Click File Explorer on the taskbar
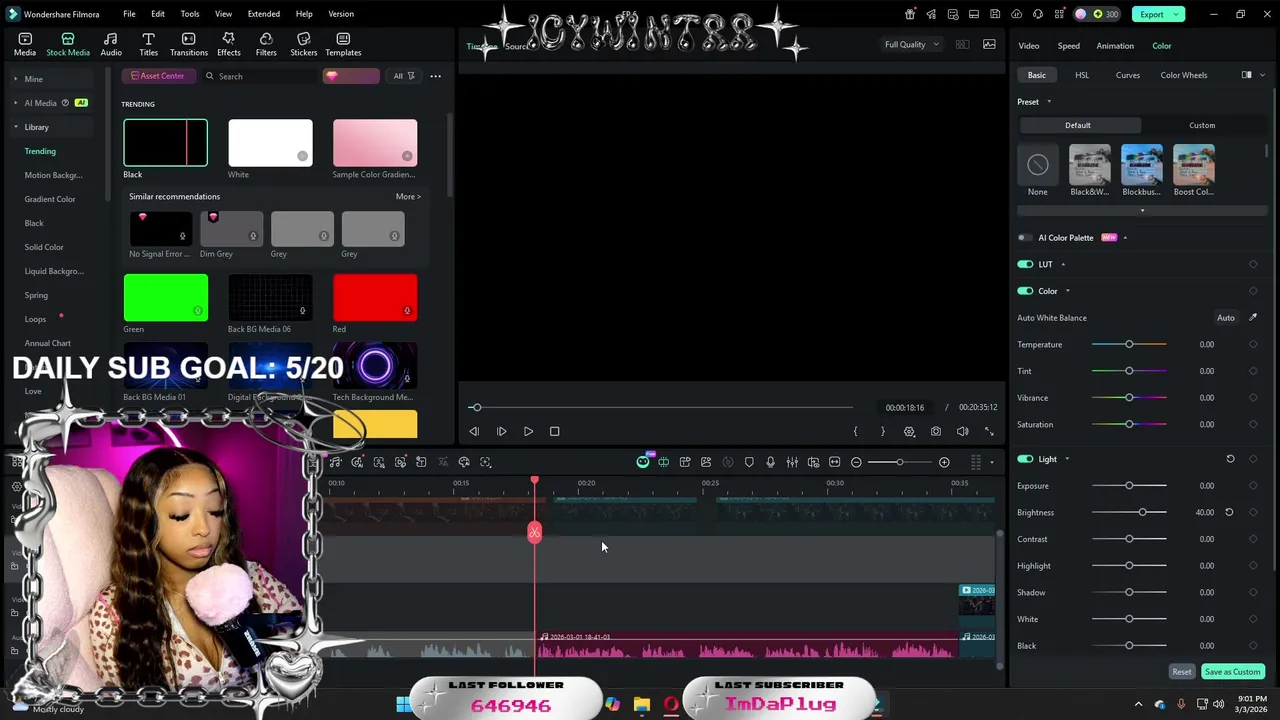This screenshot has width=1280, height=720. (641, 705)
